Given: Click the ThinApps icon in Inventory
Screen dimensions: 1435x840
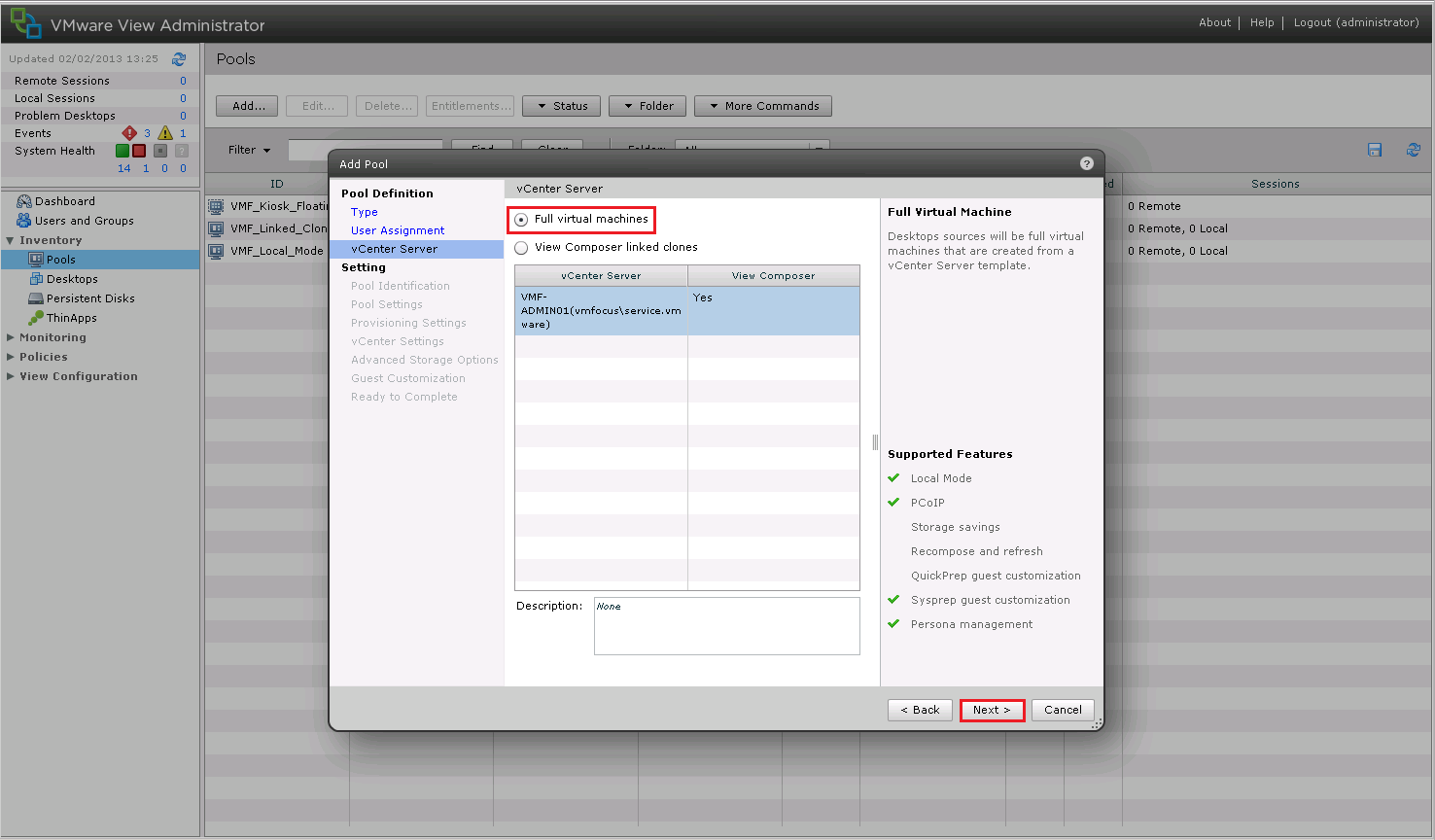Looking at the screenshot, I should [36, 318].
